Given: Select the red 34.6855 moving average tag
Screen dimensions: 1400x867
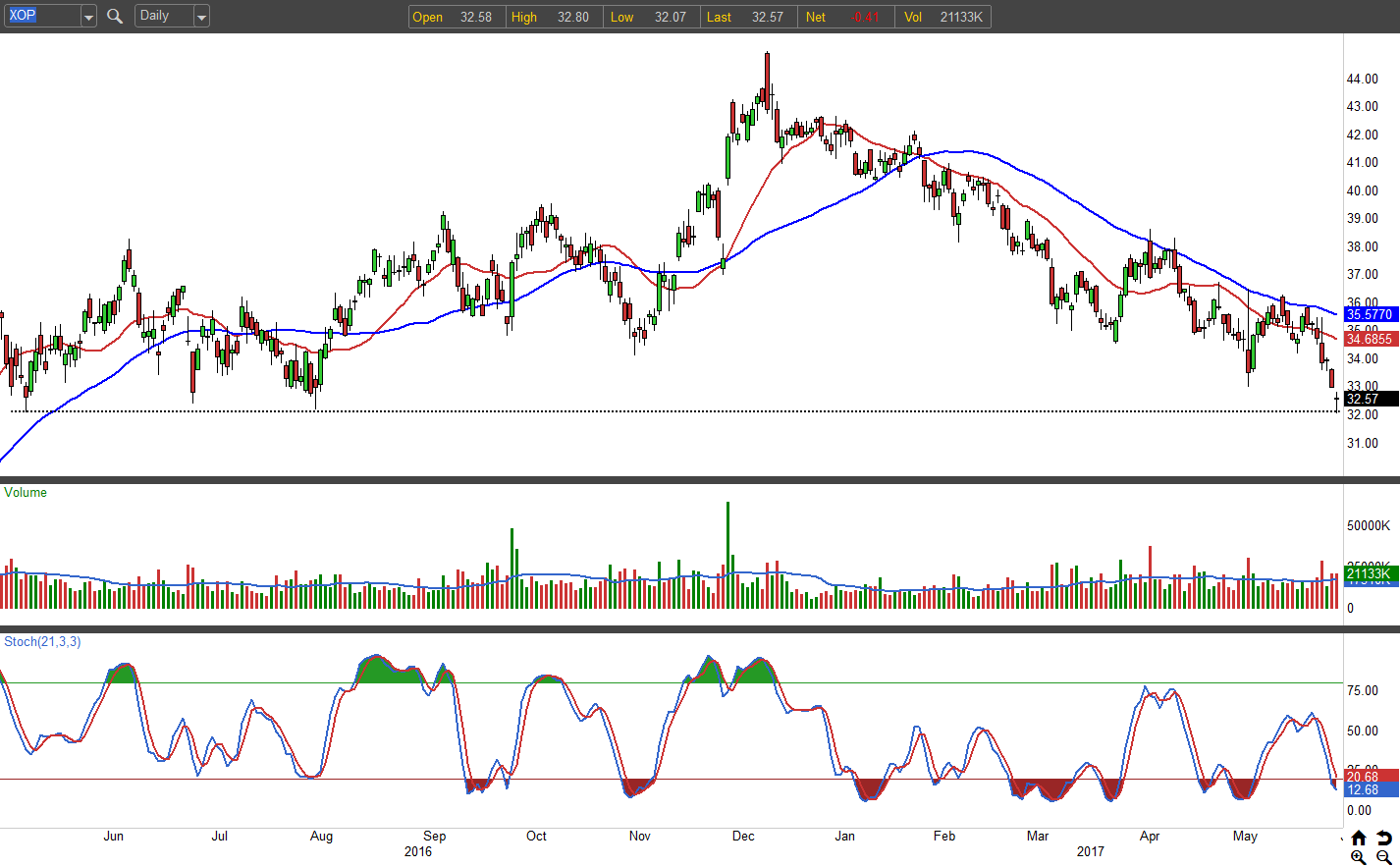Looking at the screenshot, I should pos(1370,339).
